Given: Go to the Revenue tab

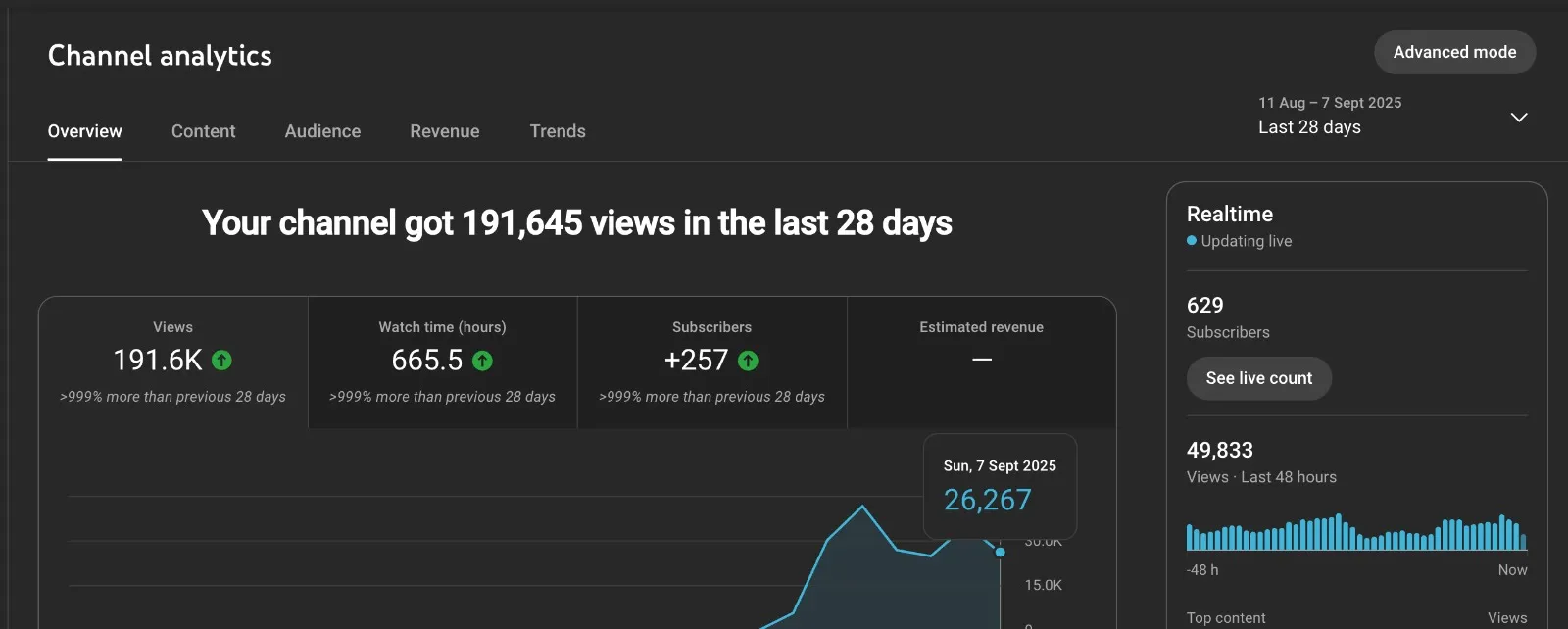Looking at the screenshot, I should (444, 131).
